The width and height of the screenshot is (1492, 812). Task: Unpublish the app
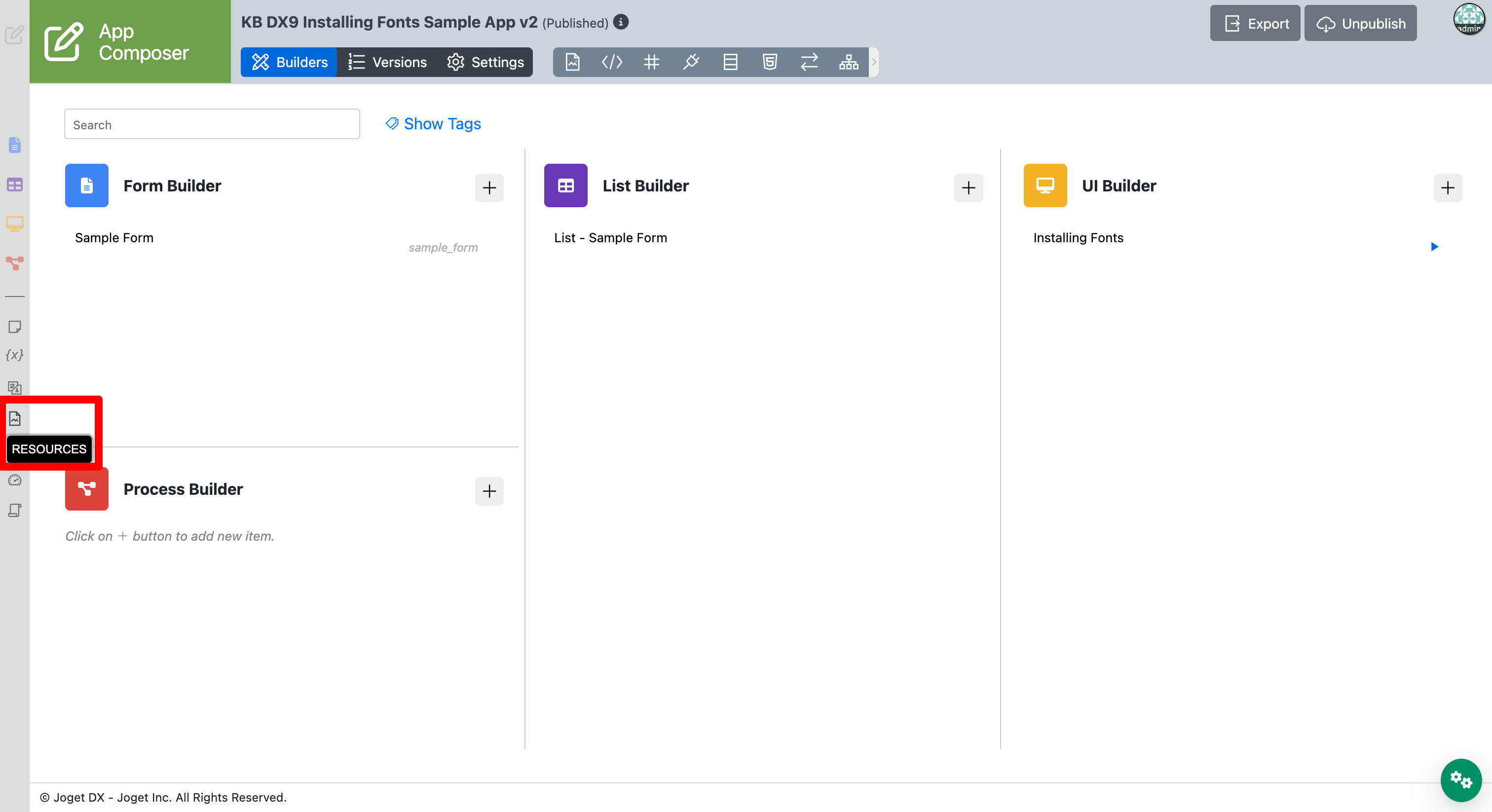pyautogui.click(x=1361, y=23)
